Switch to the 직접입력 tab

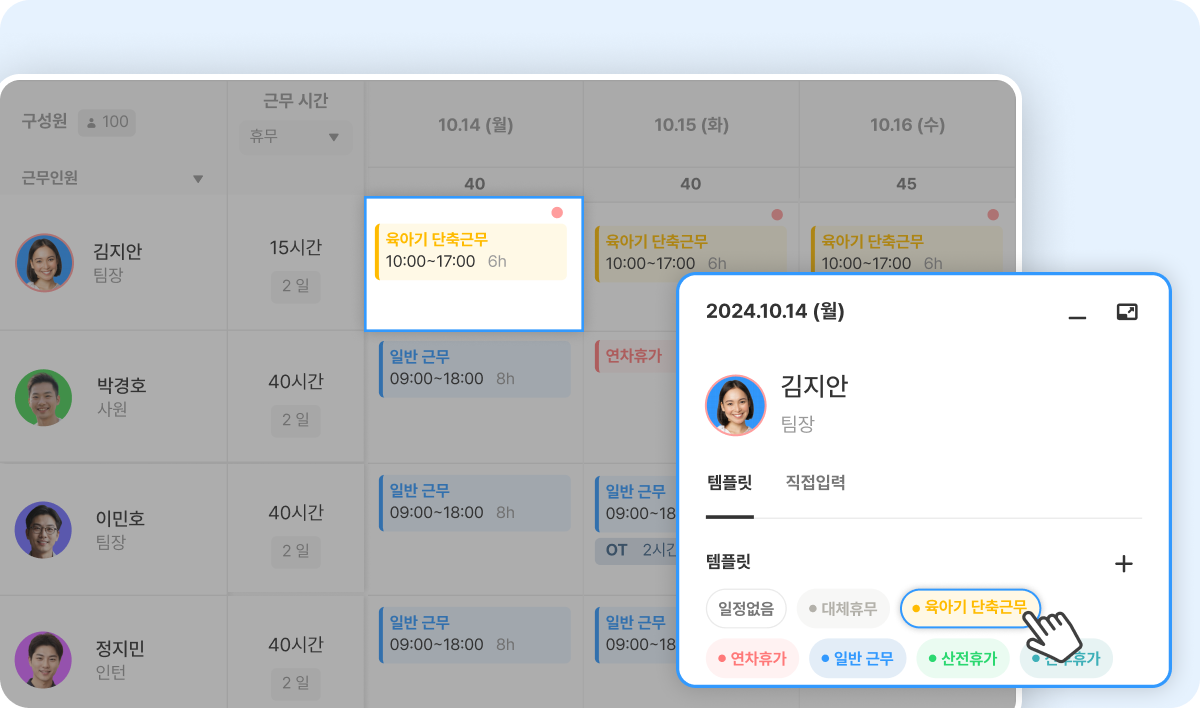coord(815,483)
